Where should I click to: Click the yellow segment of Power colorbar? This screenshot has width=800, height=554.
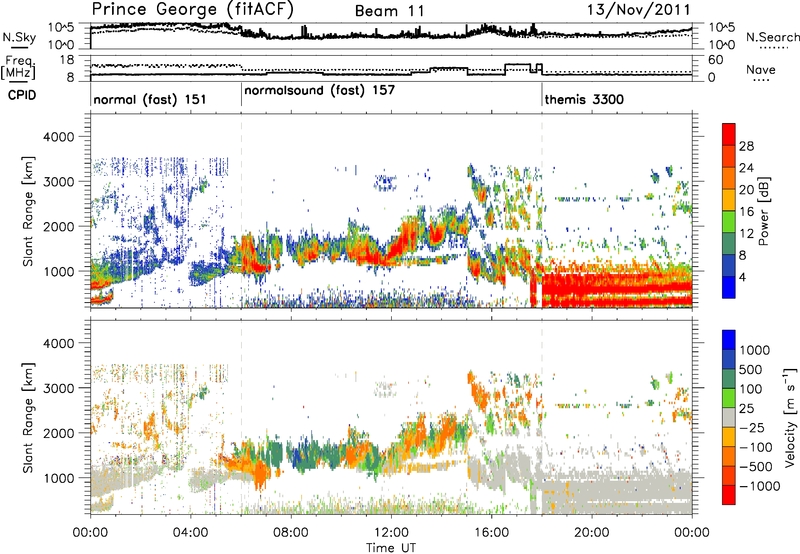pos(729,200)
